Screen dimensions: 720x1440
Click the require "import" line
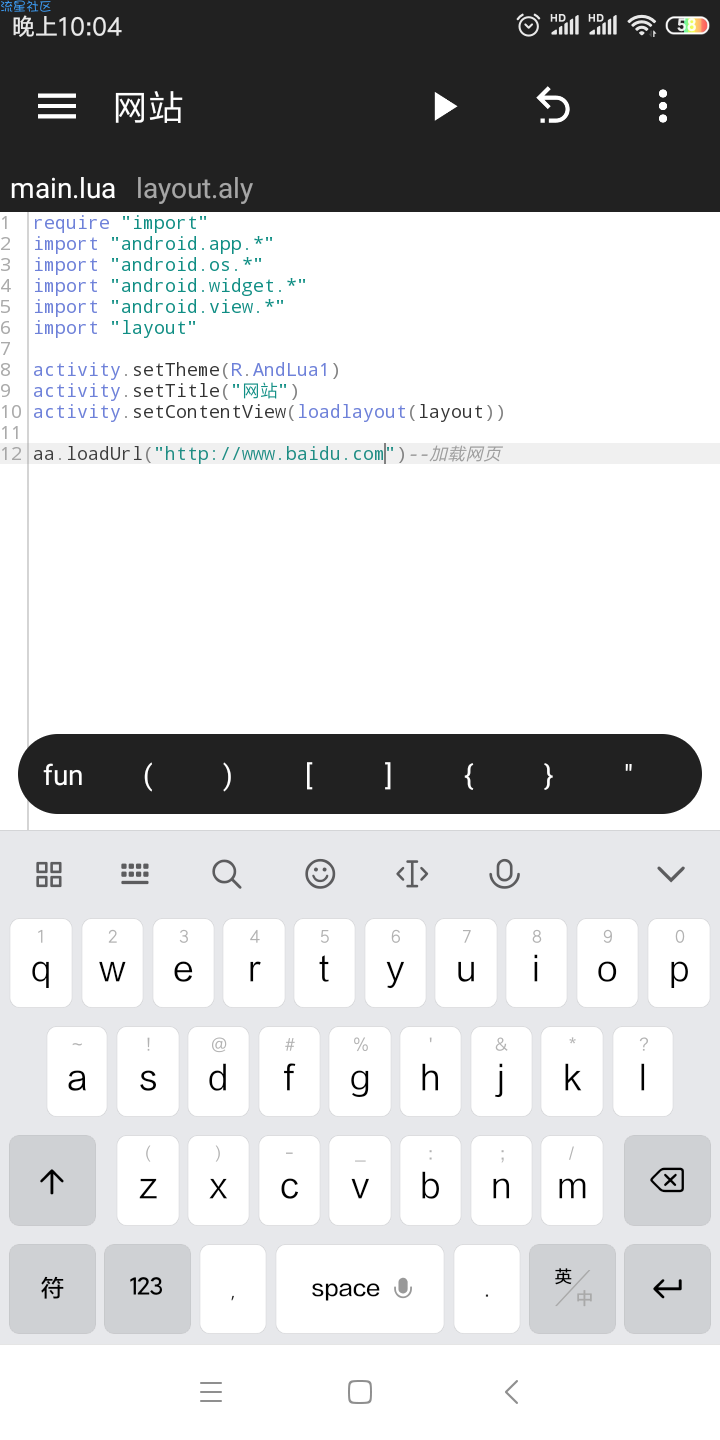(x=120, y=223)
